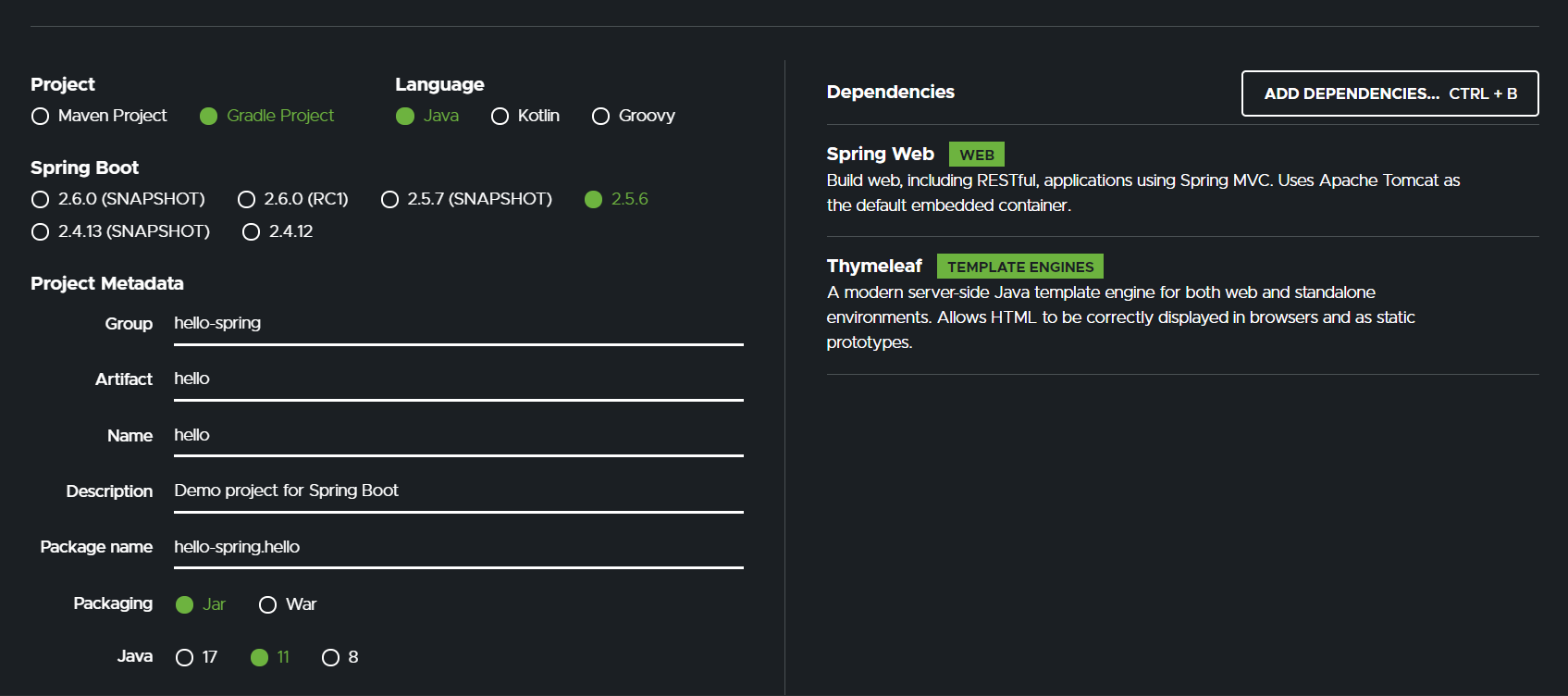The image size is (1568, 696).
Task: Select Spring Boot 2.4.12 version
Action: (x=278, y=231)
